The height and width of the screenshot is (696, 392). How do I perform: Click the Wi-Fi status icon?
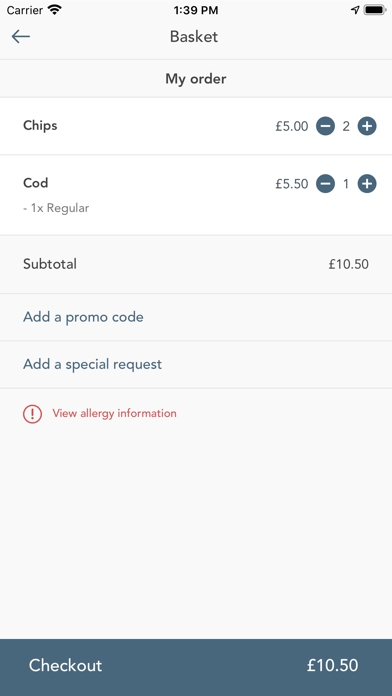55,10
